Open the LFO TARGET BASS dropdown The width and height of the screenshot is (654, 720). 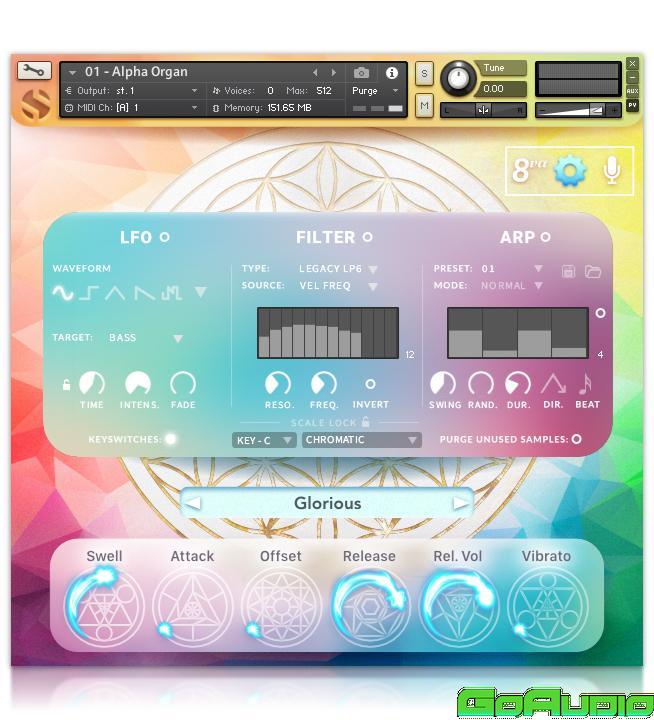(x=178, y=338)
